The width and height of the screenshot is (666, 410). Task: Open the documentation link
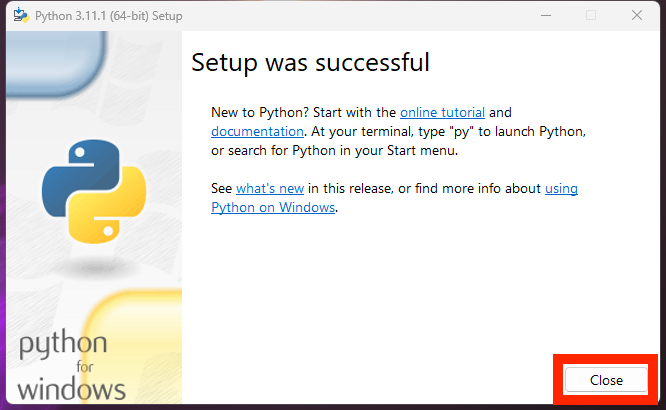tap(257, 132)
